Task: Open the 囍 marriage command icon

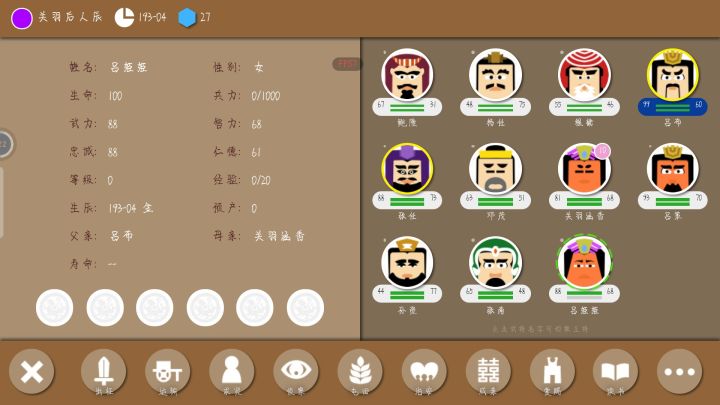Action: [x=488, y=371]
